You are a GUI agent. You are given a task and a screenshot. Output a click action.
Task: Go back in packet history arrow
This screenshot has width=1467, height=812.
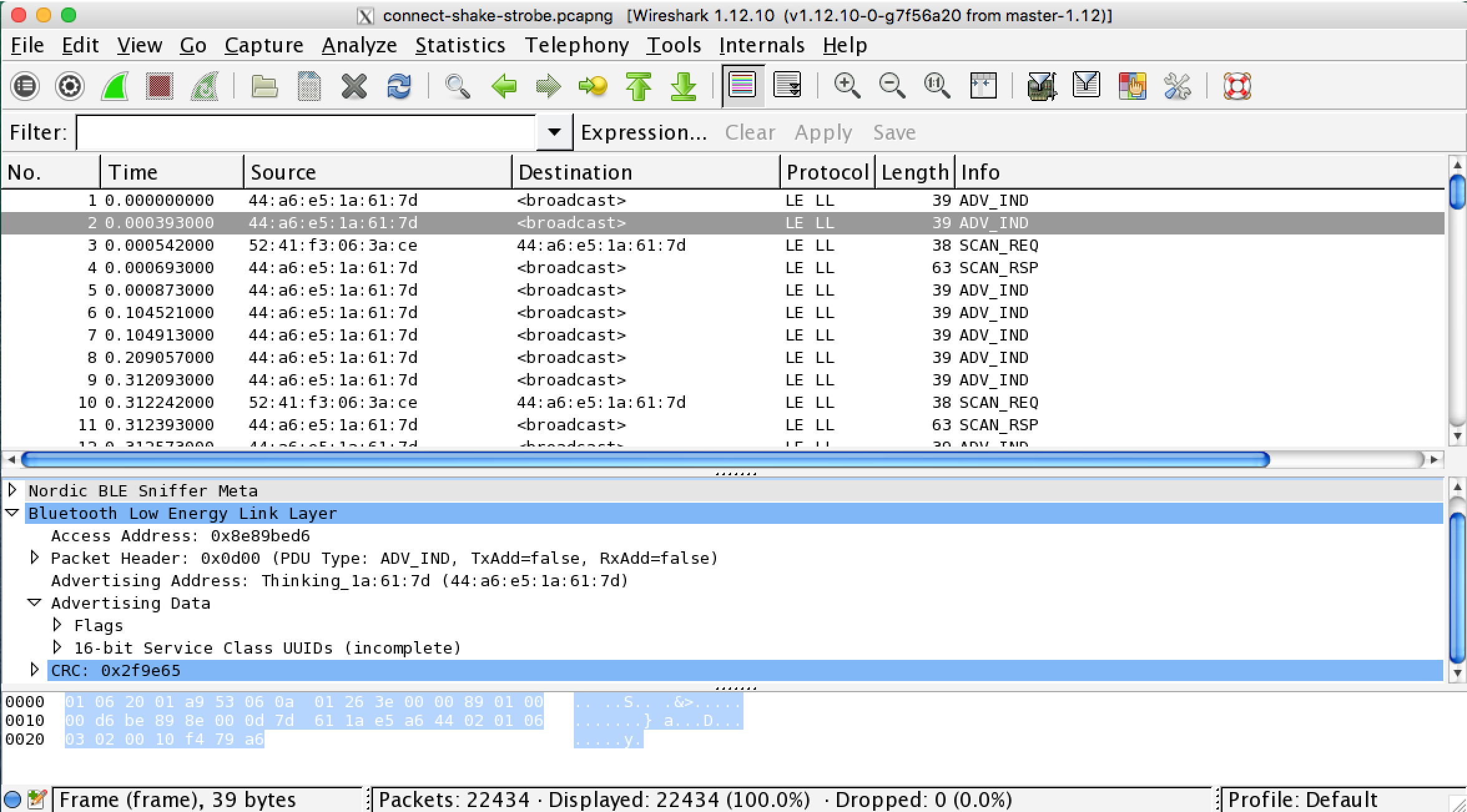[x=504, y=86]
